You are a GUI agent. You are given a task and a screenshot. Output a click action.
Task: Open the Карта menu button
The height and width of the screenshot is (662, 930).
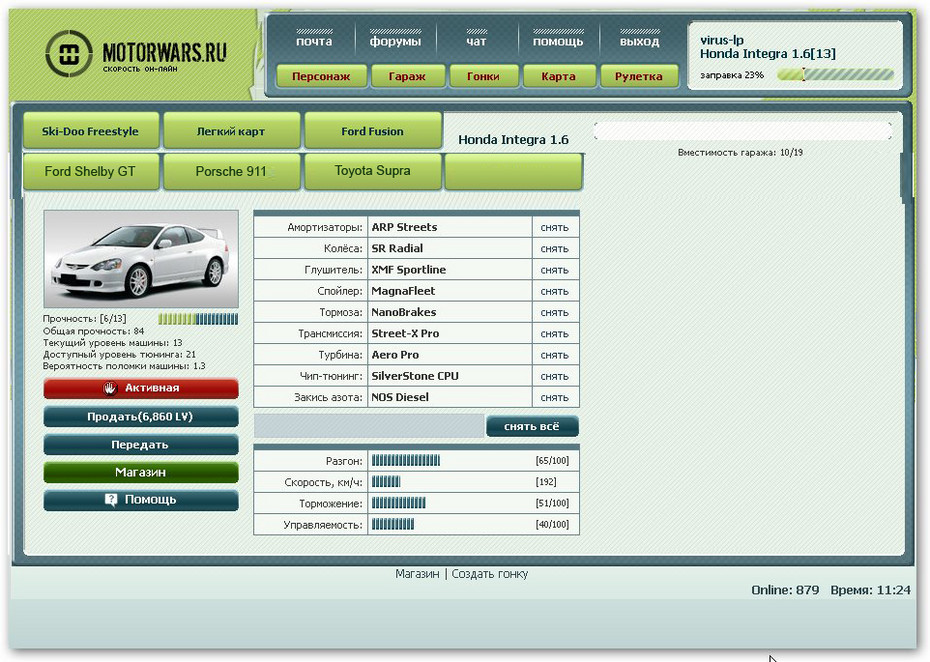(x=558, y=76)
